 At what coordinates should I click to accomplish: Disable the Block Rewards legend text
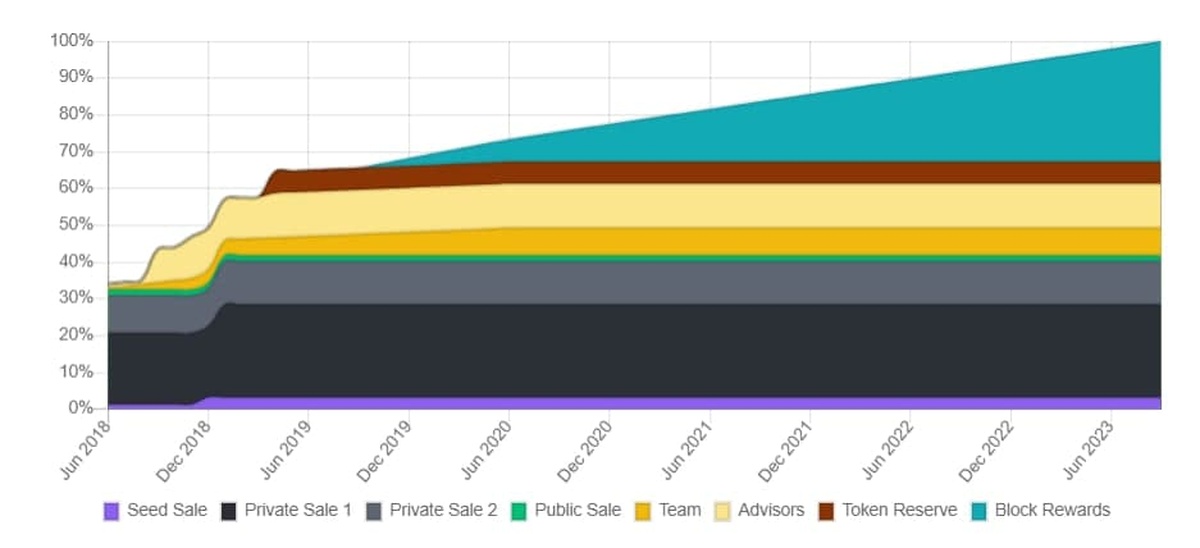pos(1052,510)
